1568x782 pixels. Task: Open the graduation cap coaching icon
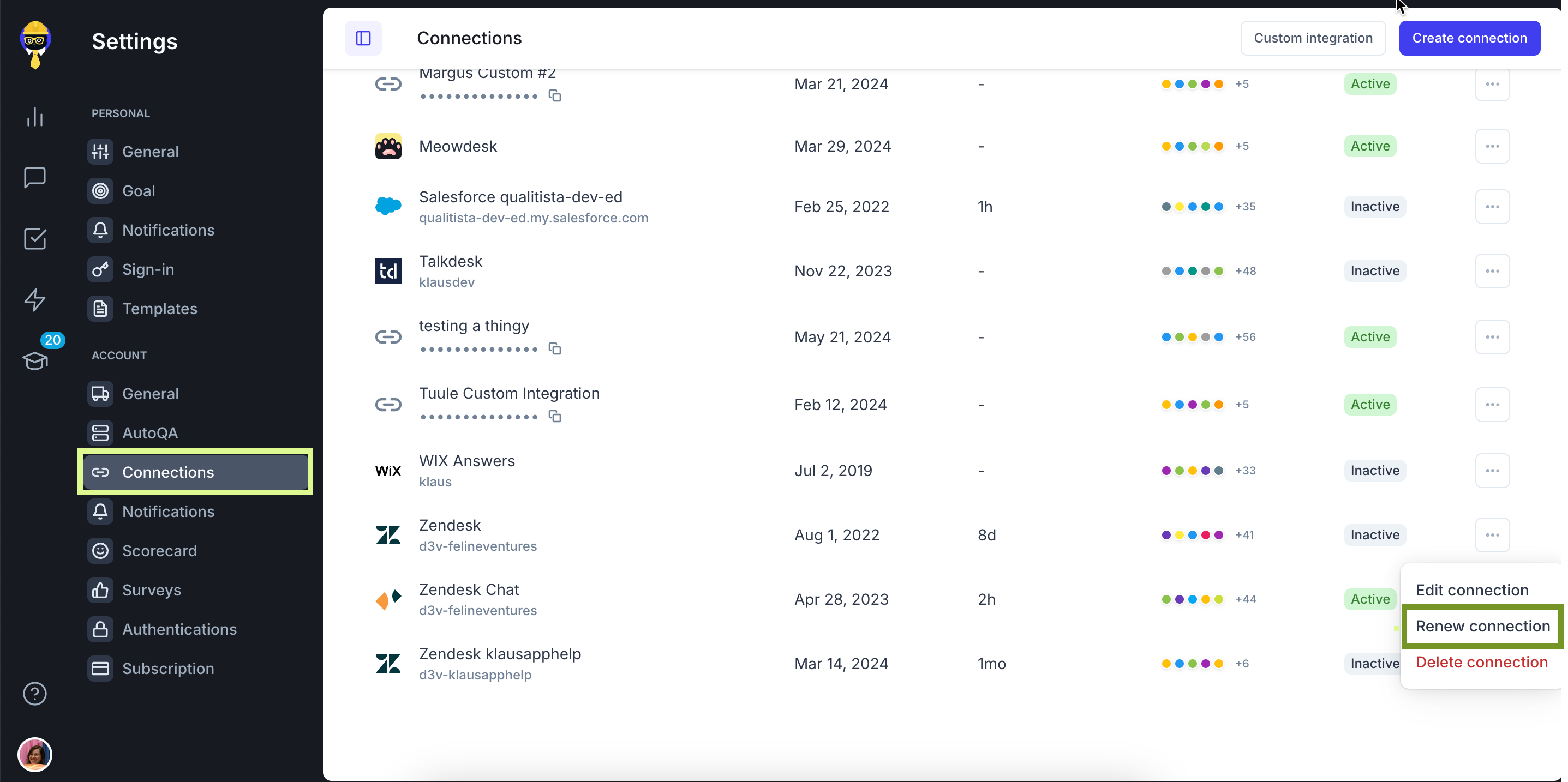pyautogui.click(x=35, y=361)
